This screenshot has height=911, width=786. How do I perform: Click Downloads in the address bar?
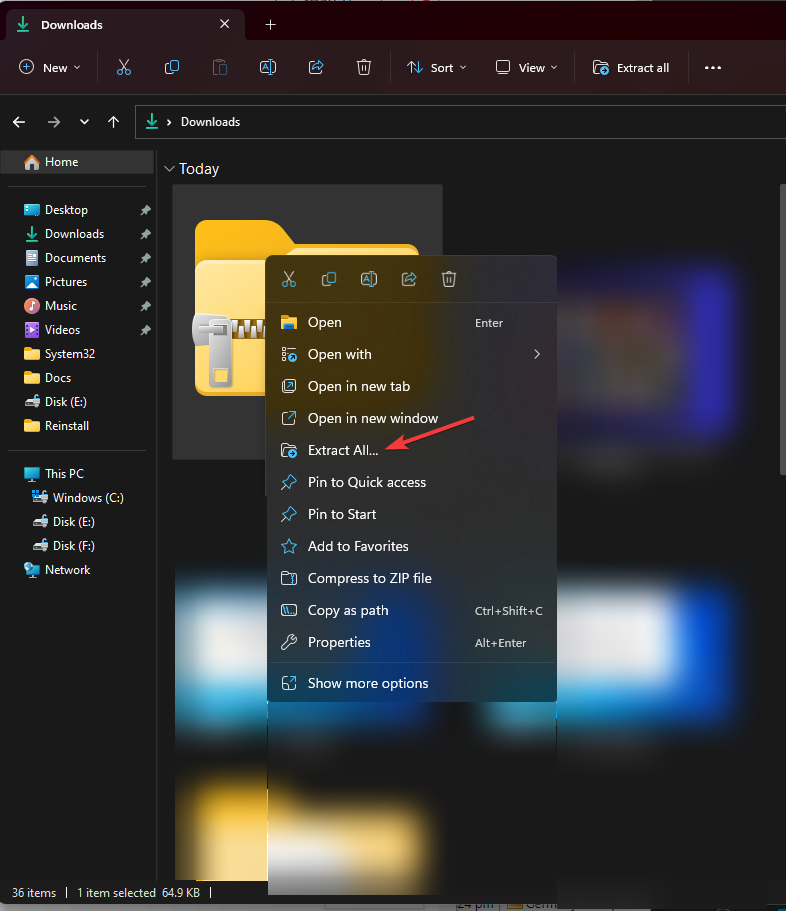click(210, 122)
